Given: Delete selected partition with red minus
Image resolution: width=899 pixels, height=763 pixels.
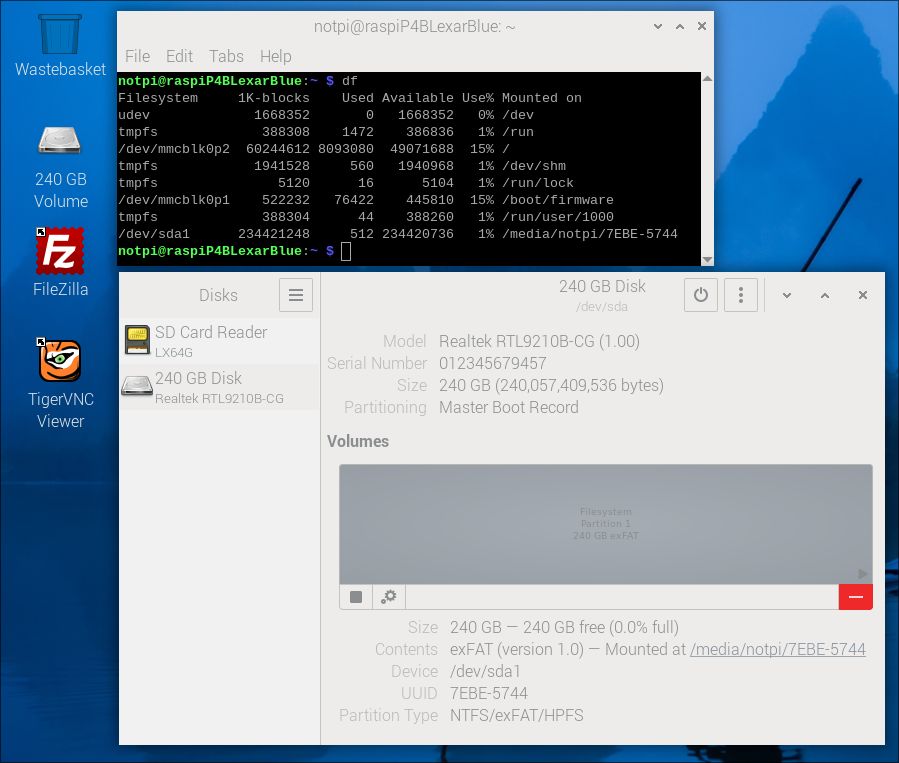Looking at the screenshot, I should pos(855,597).
